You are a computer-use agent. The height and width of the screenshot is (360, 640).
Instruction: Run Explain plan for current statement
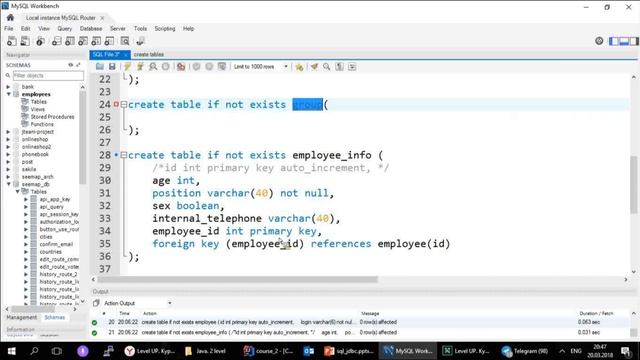[153, 67]
